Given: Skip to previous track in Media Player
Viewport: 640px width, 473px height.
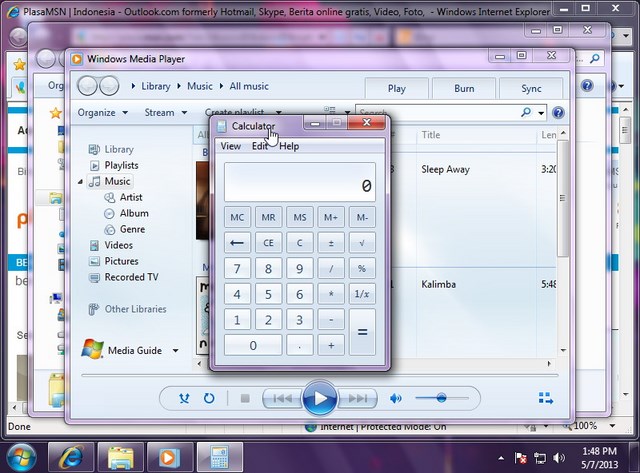Looking at the screenshot, I should coord(282,398).
